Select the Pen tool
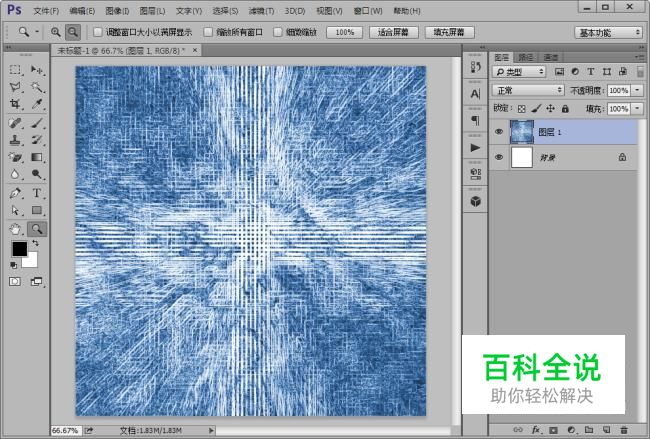This screenshot has width=650, height=439. pos(15,193)
